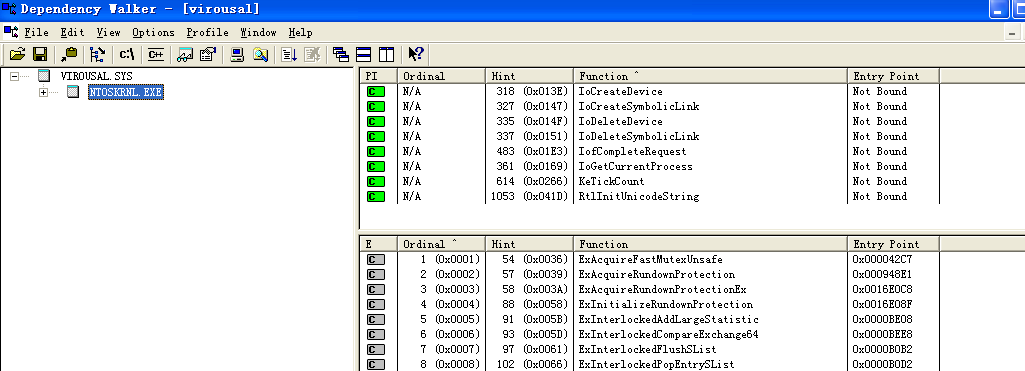Open the Help menu
Image resolution: width=1025 pixels, height=371 pixels.
[x=301, y=32]
